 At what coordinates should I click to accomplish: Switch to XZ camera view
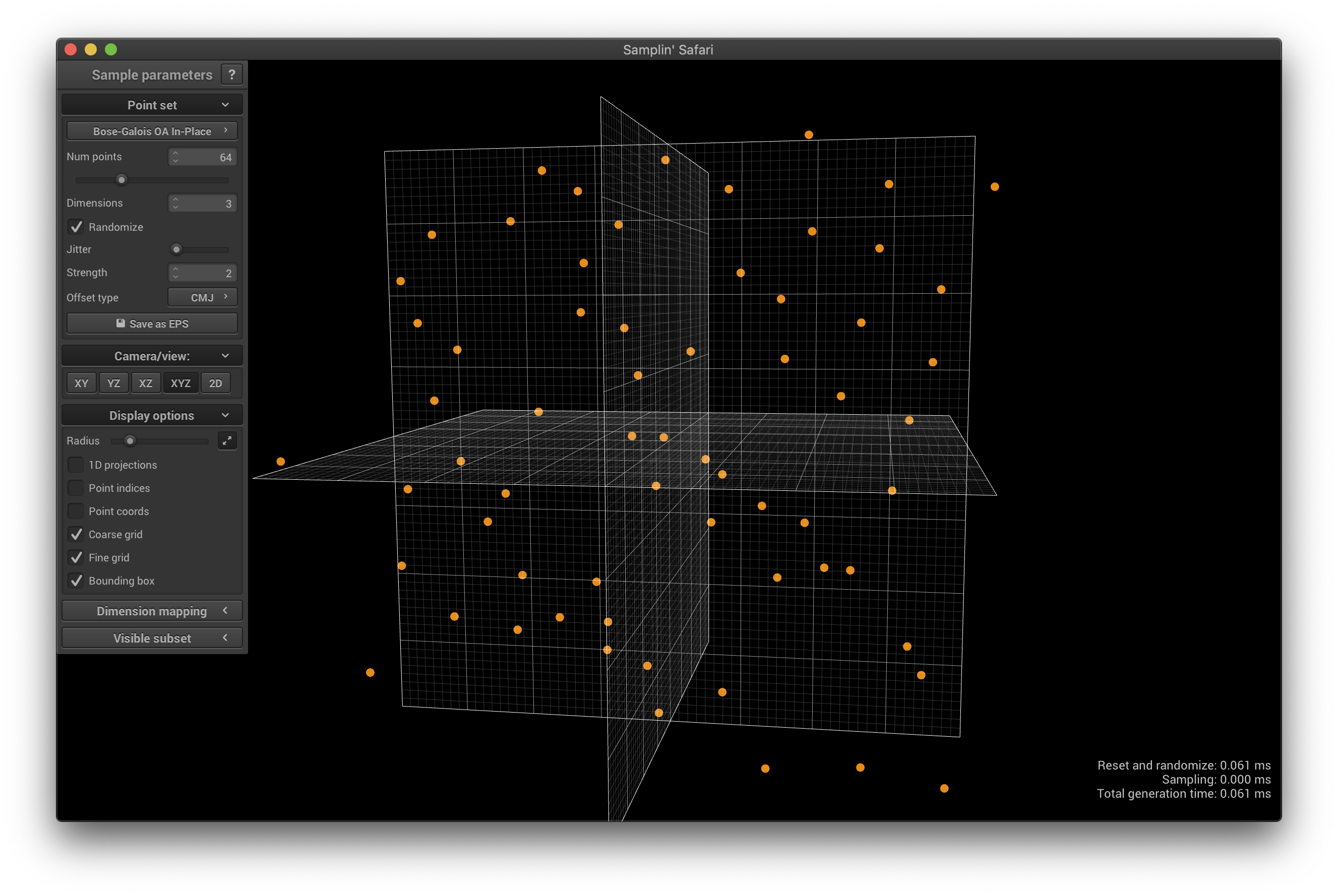[x=145, y=383]
